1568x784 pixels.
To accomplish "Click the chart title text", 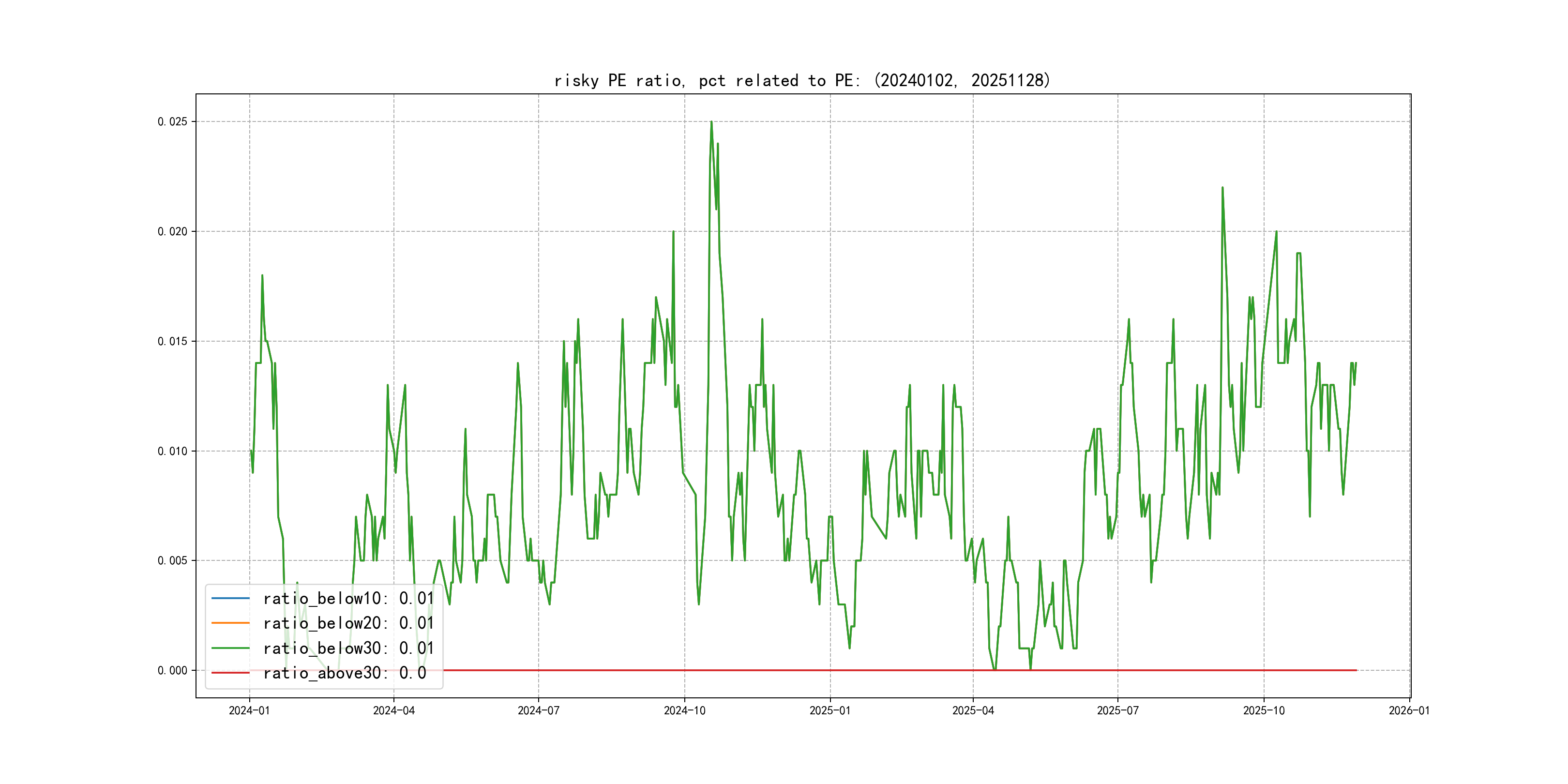I will 802,80.
